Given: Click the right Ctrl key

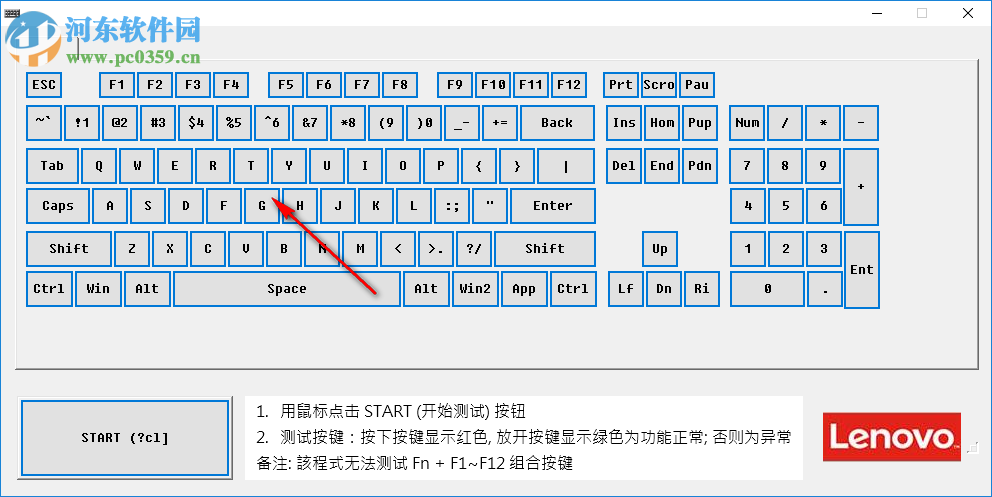Looking at the screenshot, I should click(573, 289).
